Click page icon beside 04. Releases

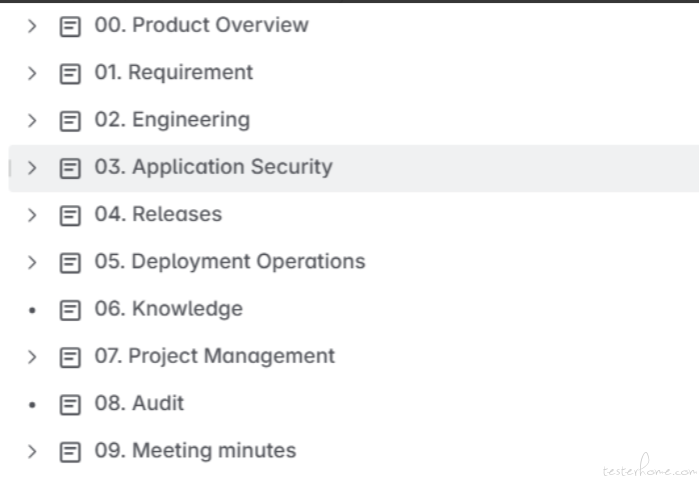click(70, 215)
